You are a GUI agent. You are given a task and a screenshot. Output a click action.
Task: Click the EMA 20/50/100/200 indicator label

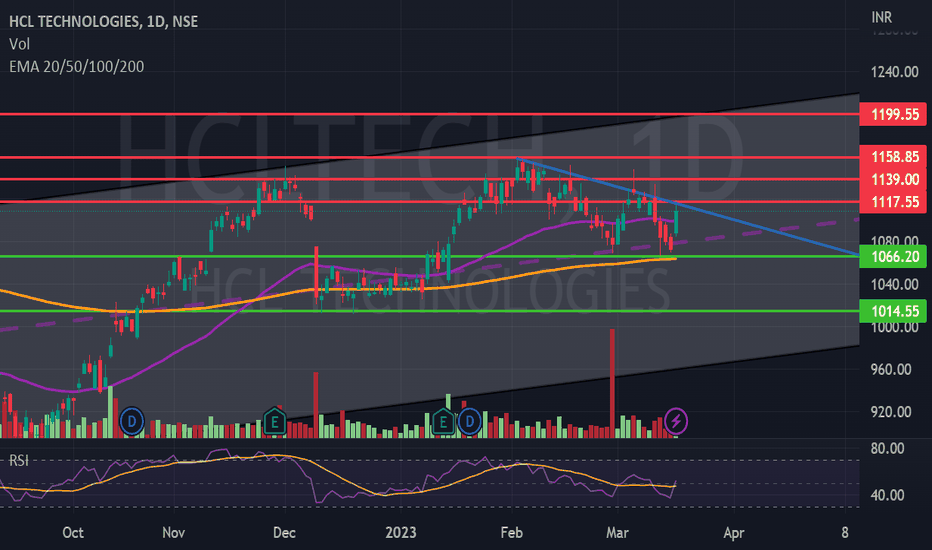click(77, 67)
